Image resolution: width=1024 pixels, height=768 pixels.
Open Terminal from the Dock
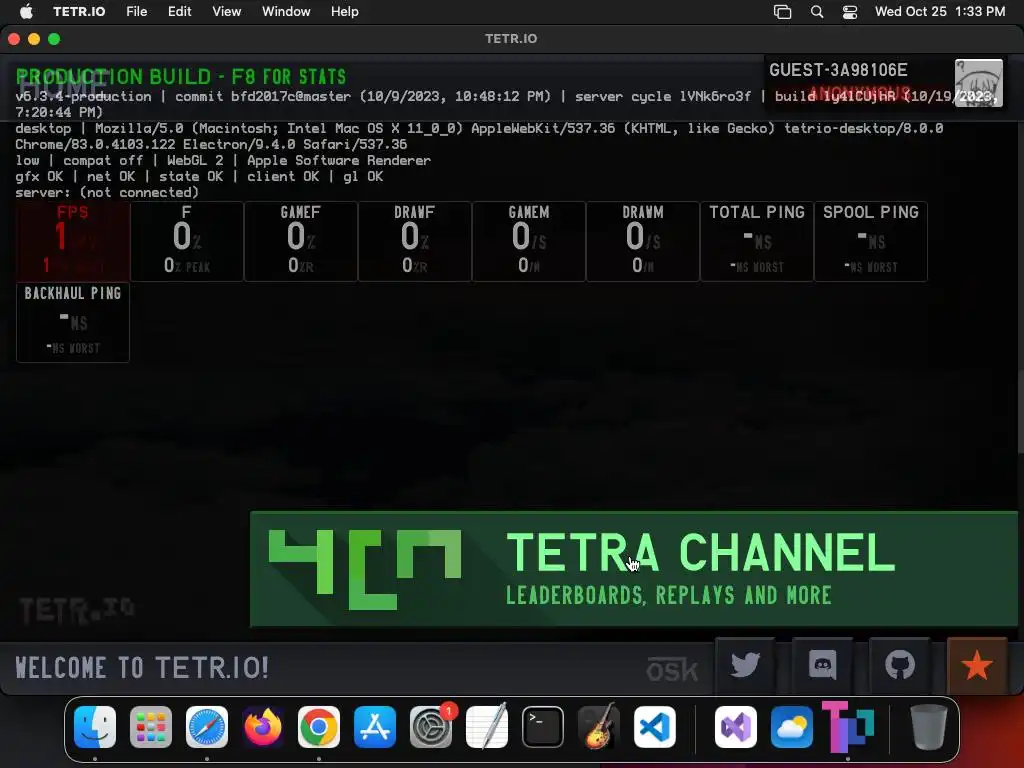pyautogui.click(x=543, y=727)
